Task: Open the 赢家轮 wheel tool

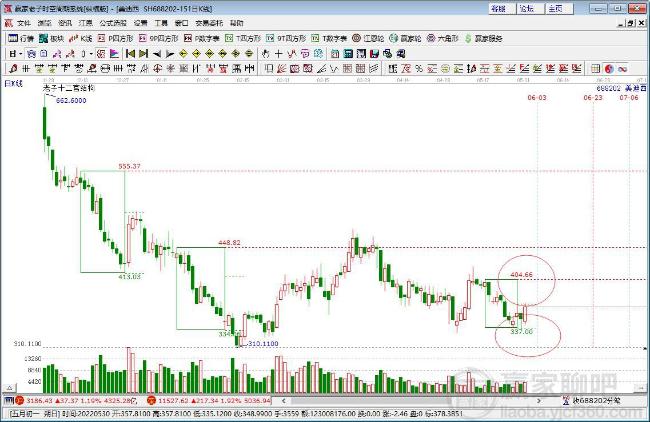Action: point(405,39)
